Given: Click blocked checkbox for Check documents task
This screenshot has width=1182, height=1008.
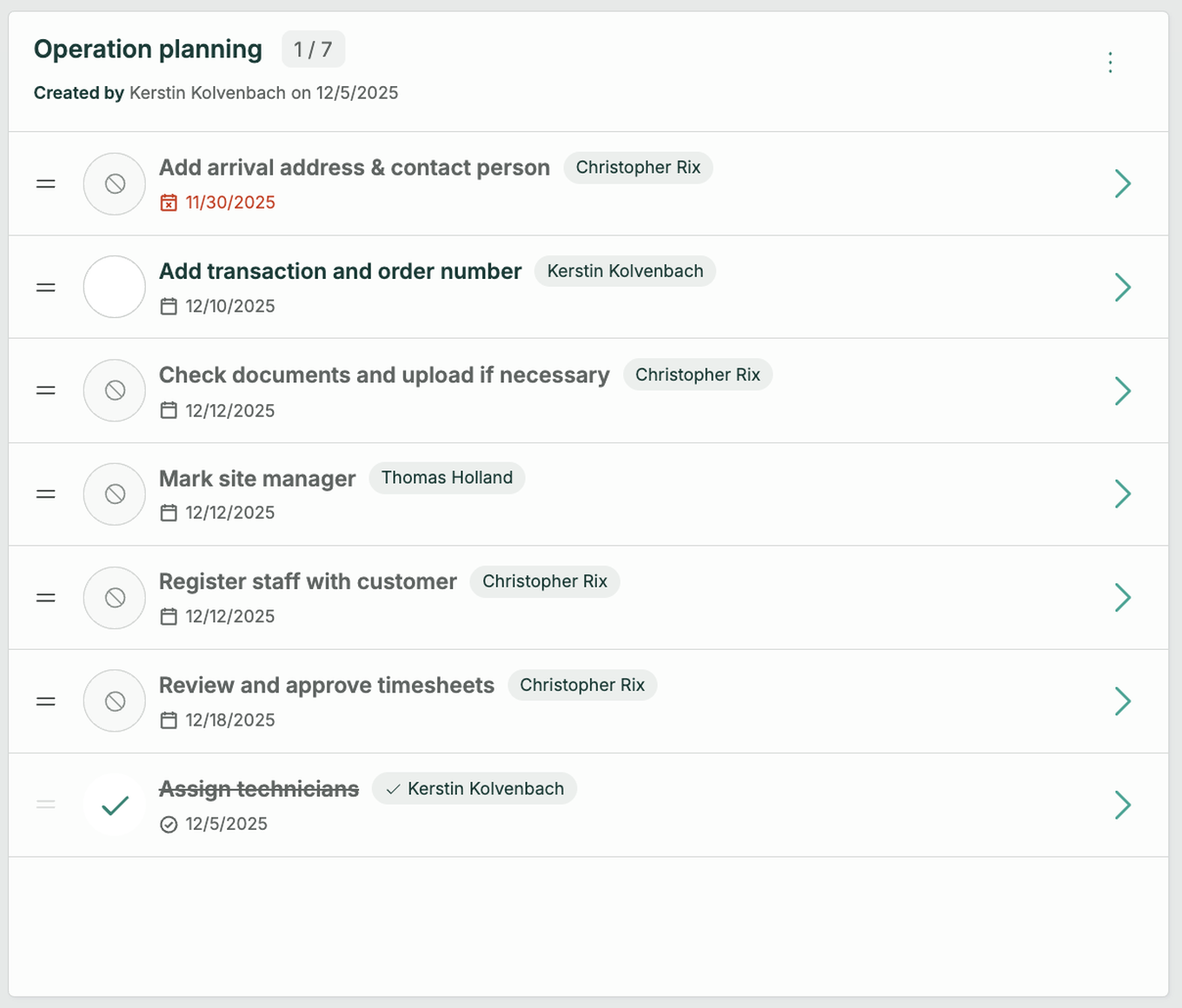Looking at the screenshot, I should click(x=114, y=391).
